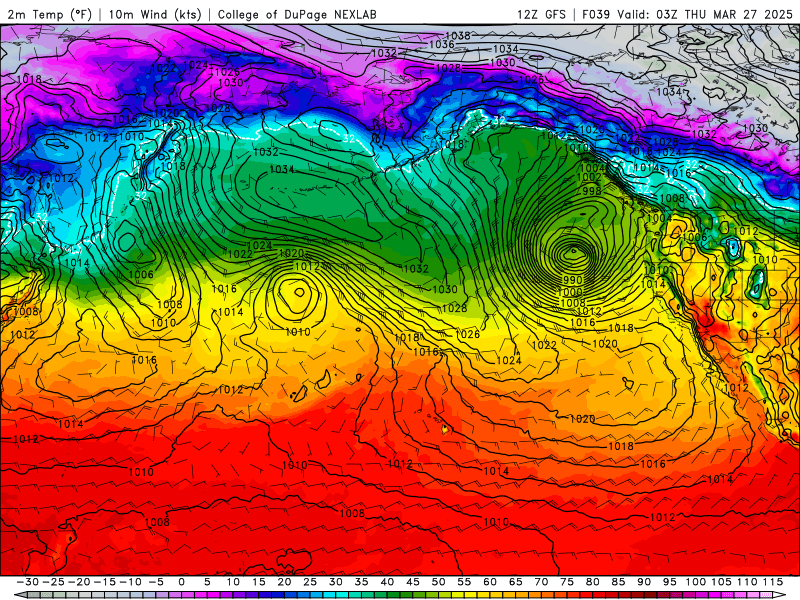Click the -30 value on temperature scale
The image size is (800, 600).
click(x=28, y=582)
